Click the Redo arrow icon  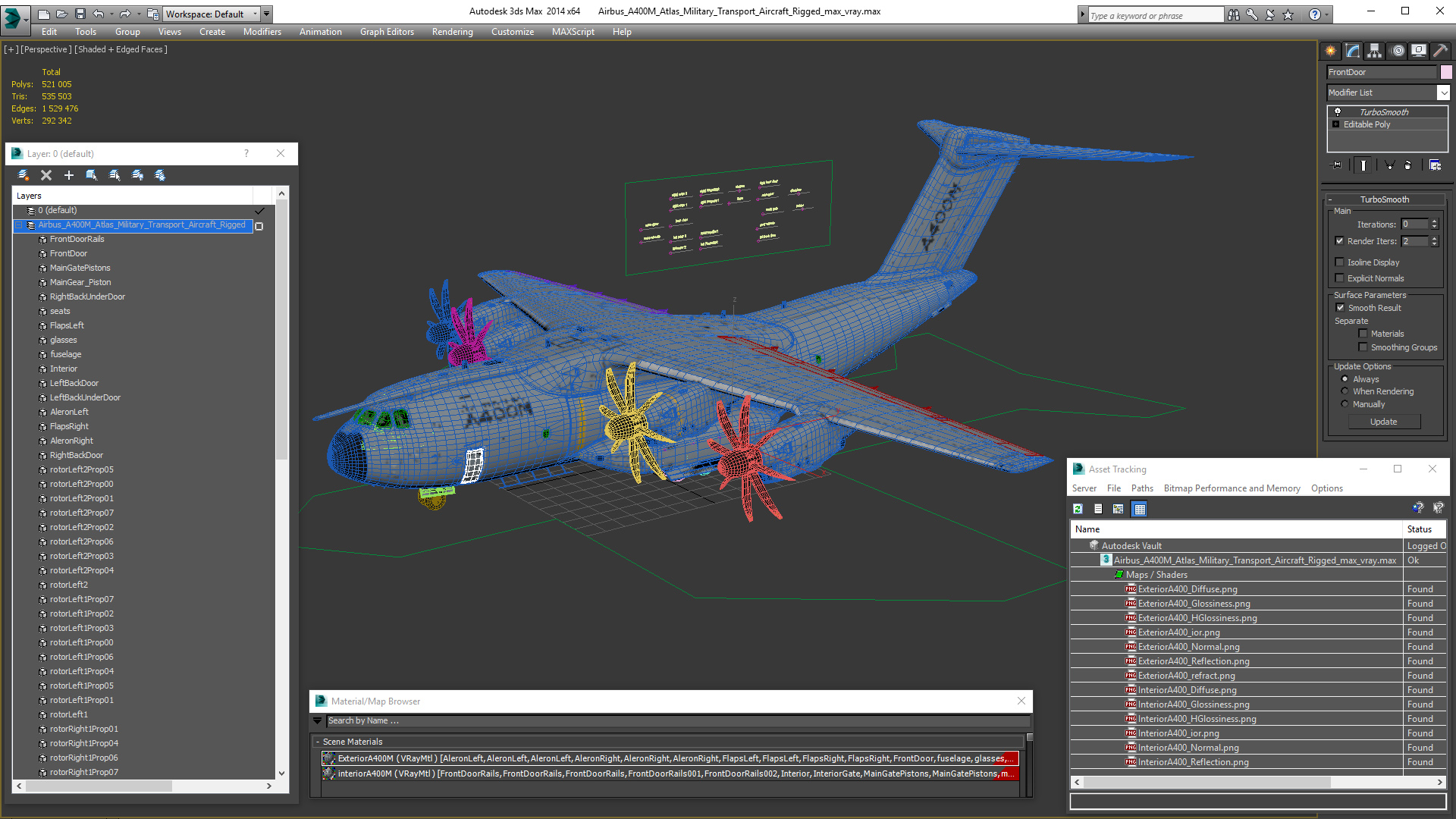(x=125, y=14)
